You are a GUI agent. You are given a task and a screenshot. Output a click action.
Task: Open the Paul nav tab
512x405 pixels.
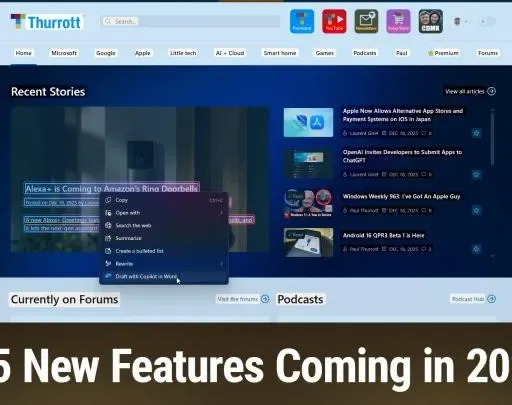pos(401,53)
